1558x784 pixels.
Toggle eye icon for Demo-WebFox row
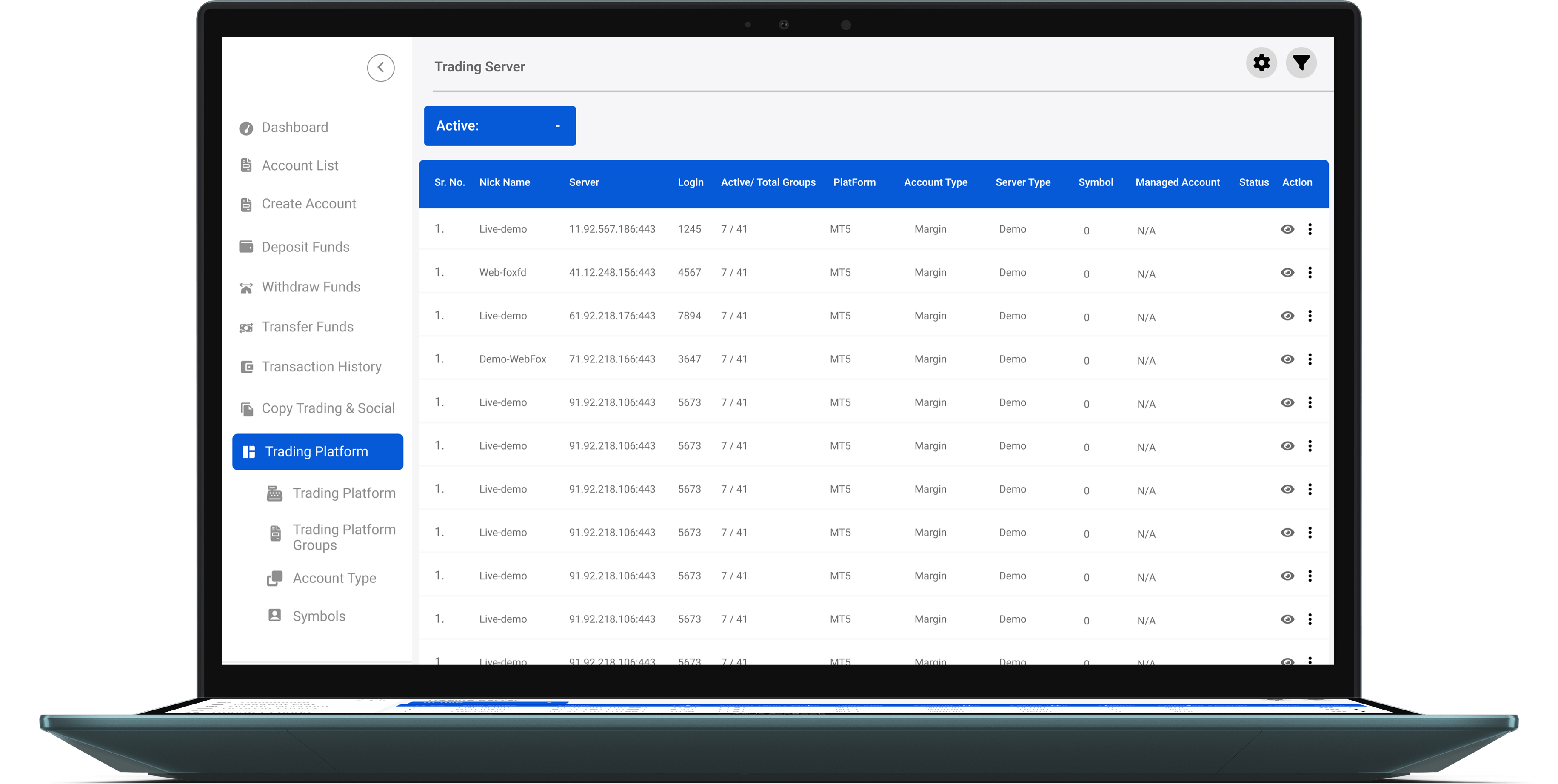(x=1287, y=359)
